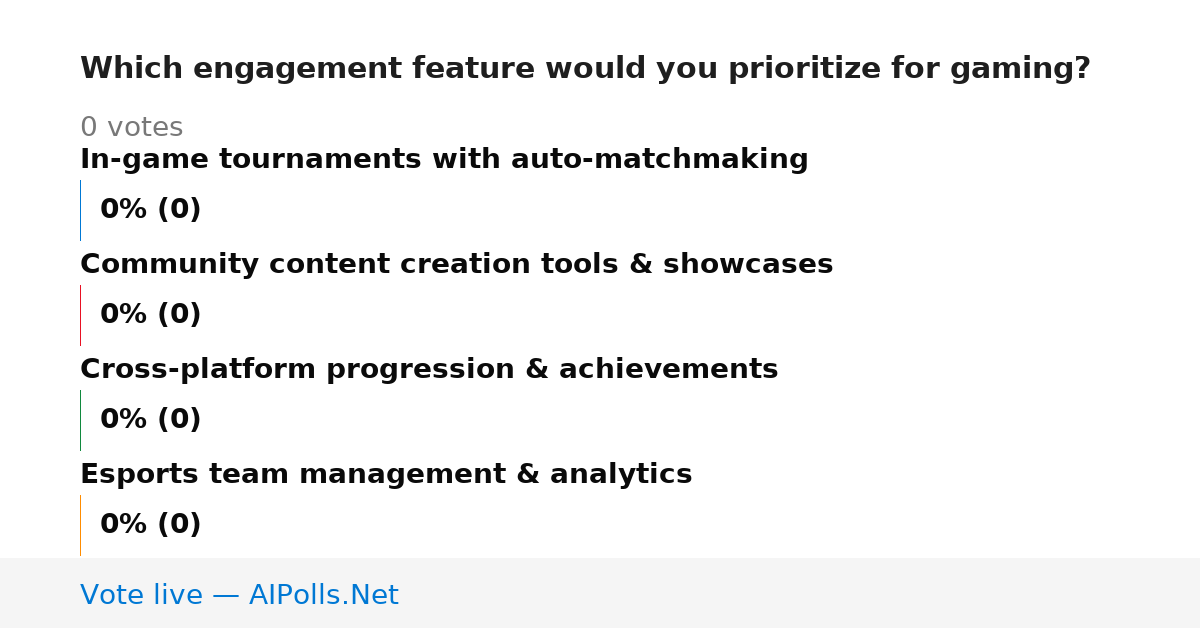Click the green bar under Cross-platform progression
Screen dimensions: 1200x628
coord(80,420)
